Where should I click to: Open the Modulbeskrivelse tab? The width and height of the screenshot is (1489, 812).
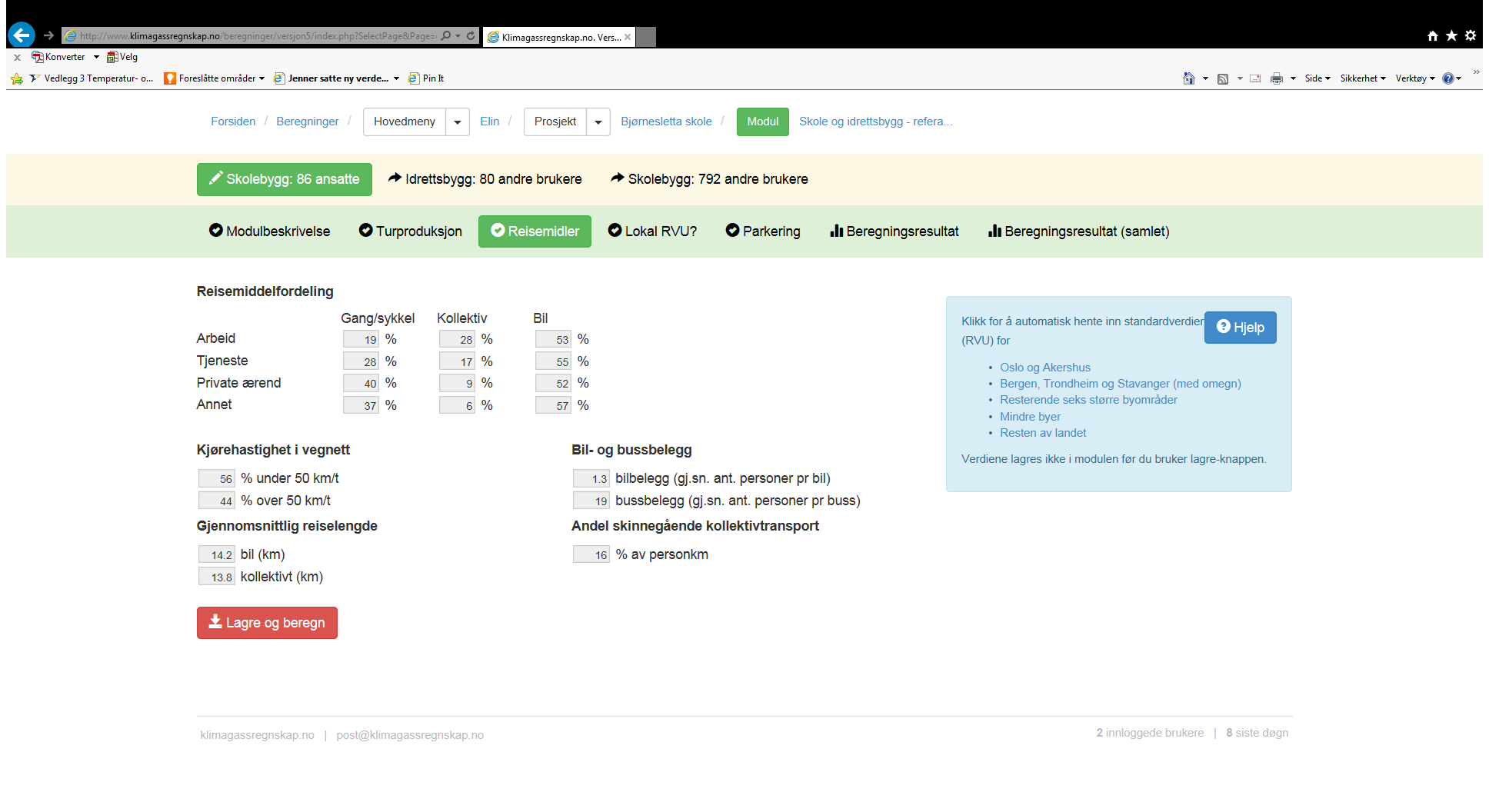pos(270,231)
